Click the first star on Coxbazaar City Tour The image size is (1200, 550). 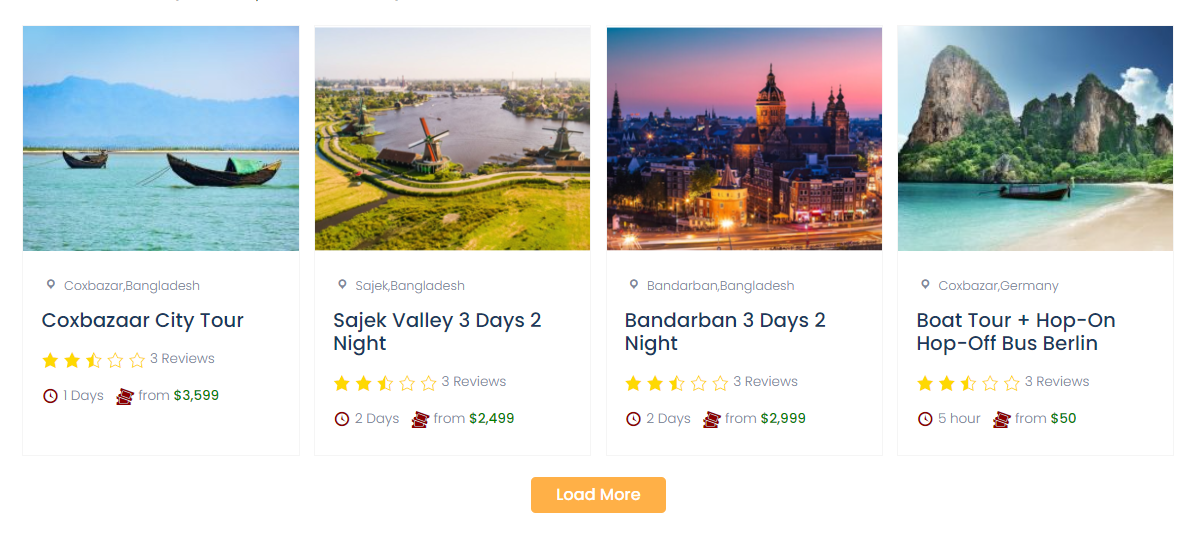[x=50, y=360]
